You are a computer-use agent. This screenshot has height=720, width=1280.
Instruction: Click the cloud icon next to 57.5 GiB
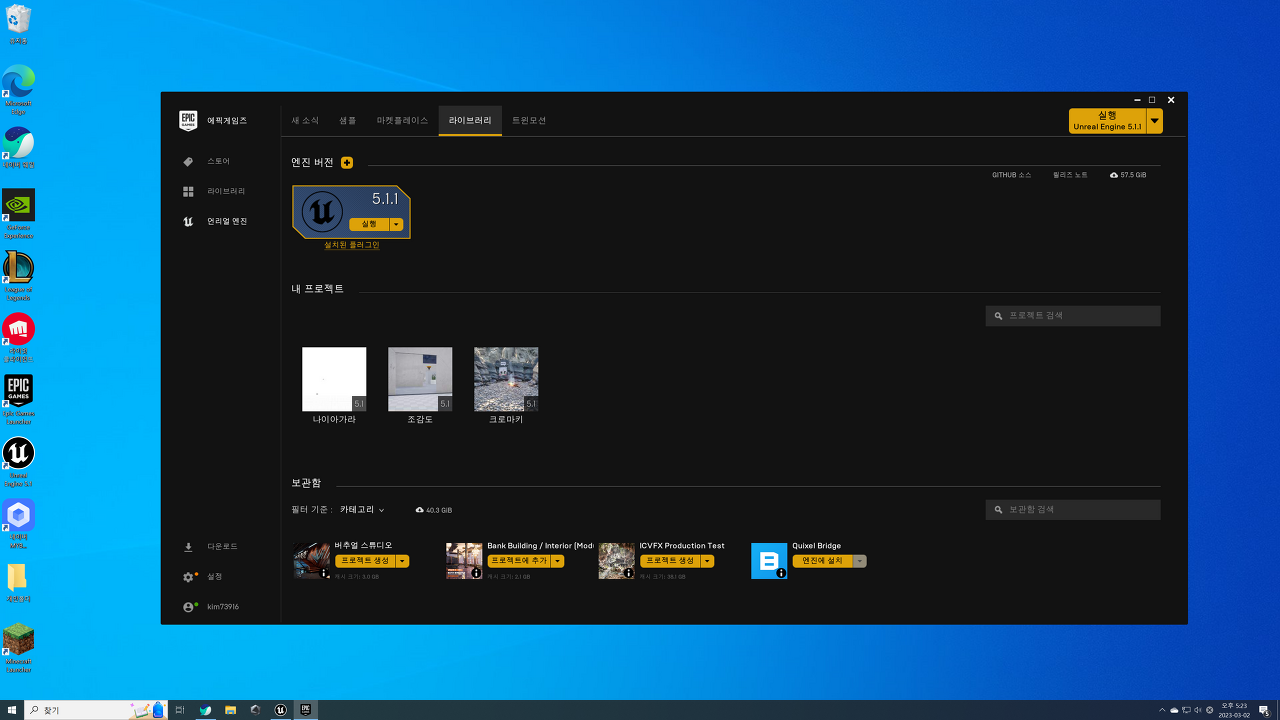pos(1114,175)
